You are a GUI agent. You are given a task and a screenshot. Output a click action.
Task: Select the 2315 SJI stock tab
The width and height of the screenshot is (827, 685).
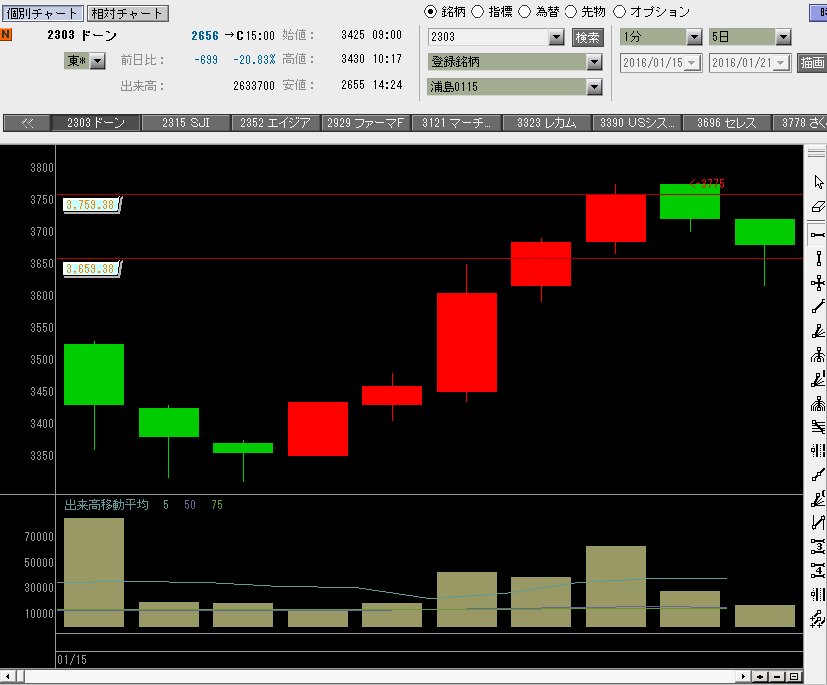(186, 123)
